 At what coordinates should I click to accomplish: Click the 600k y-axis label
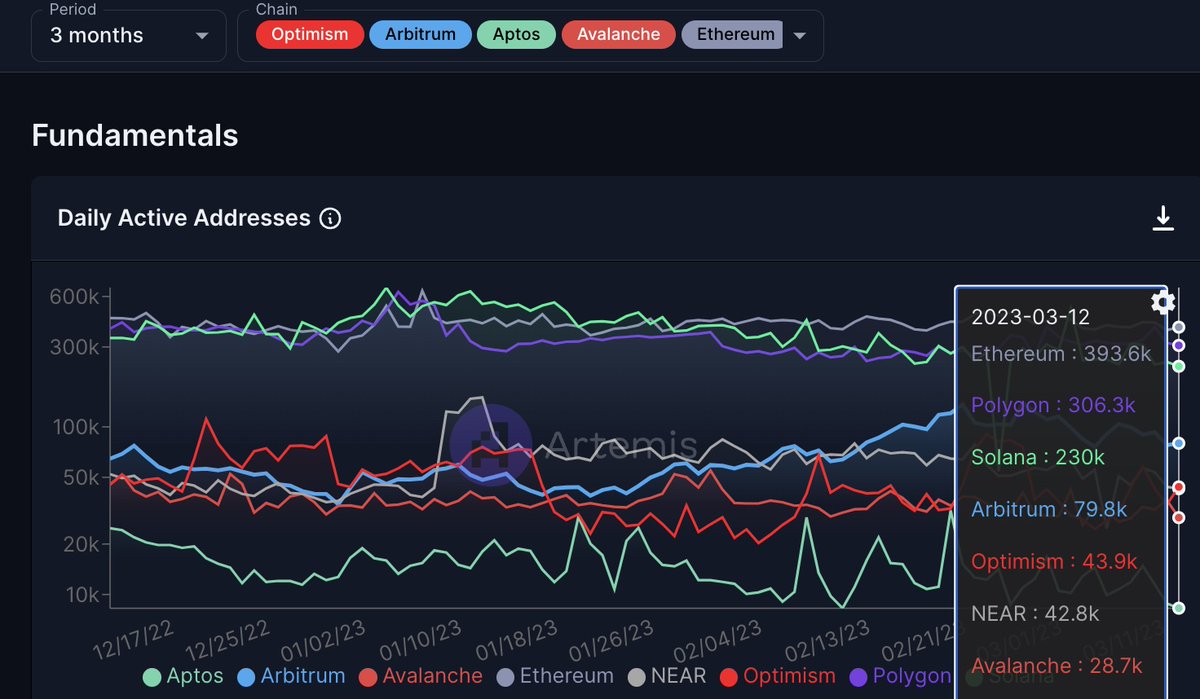(74, 297)
